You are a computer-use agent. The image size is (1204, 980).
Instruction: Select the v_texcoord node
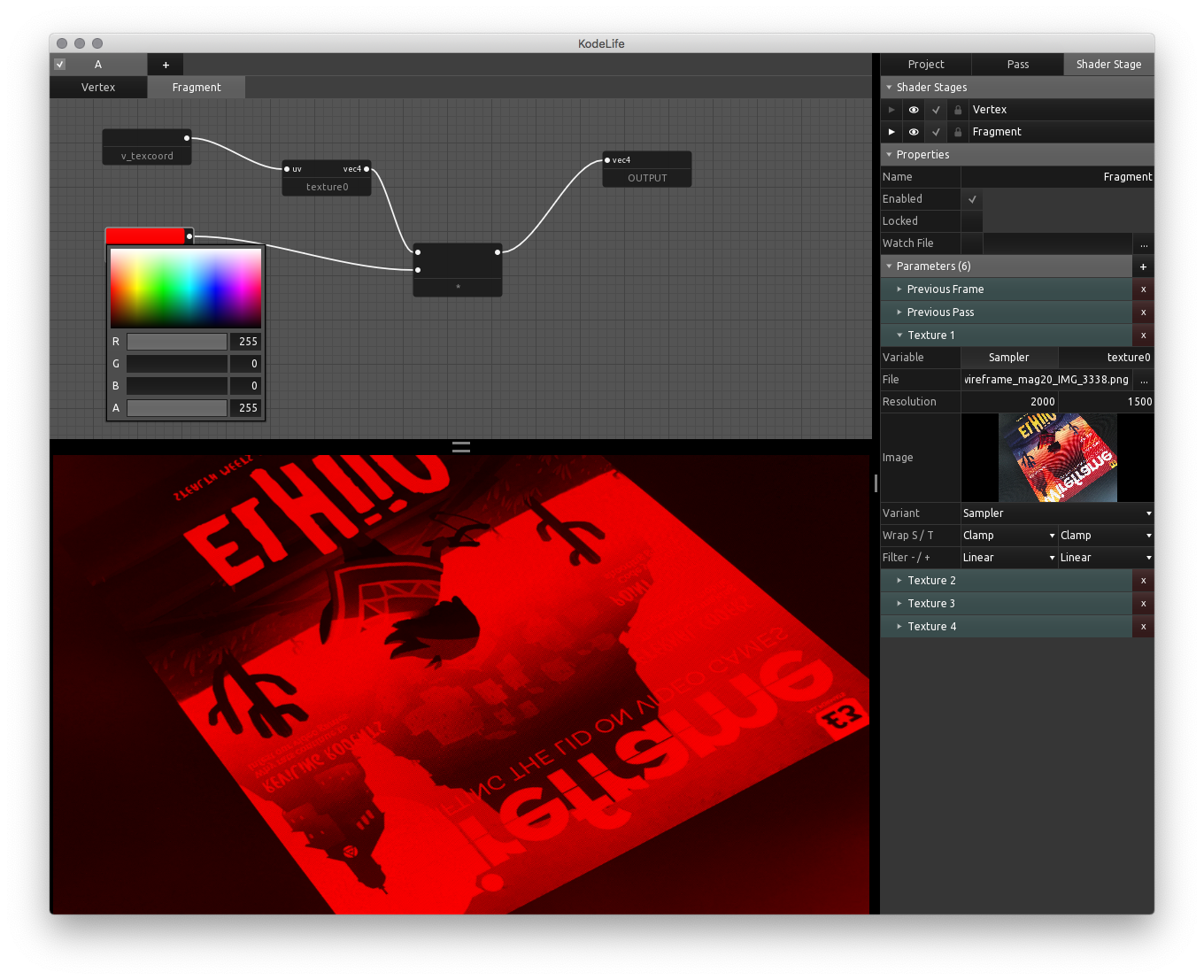pos(147,147)
